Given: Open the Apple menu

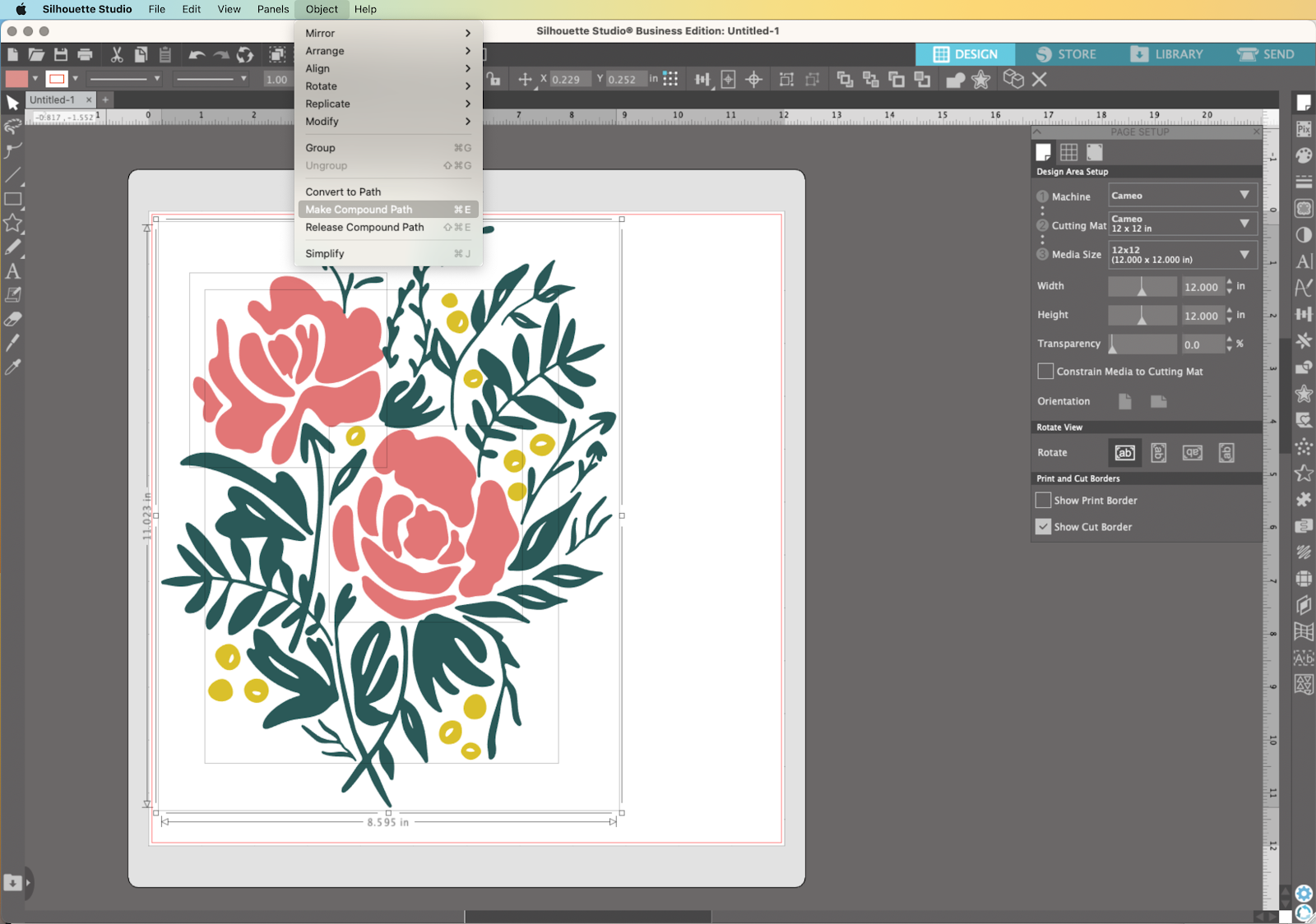Looking at the screenshot, I should pos(21,9).
